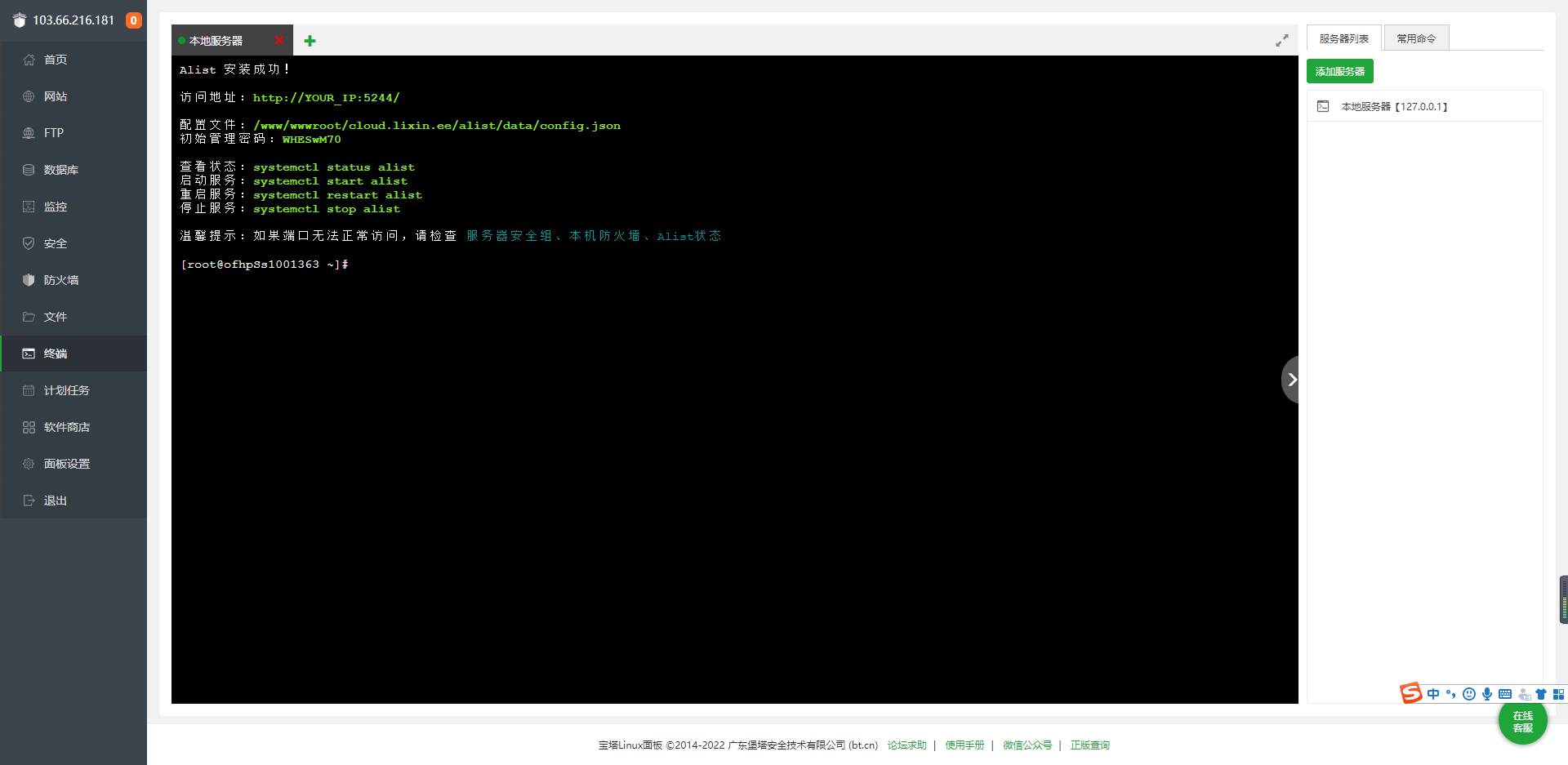Click the Sogou input S logo
1568x765 pixels.
[1410, 693]
